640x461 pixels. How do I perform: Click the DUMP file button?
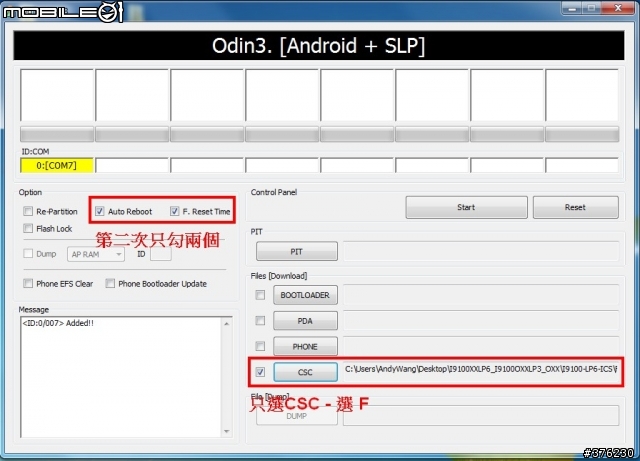(x=297, y=416)
